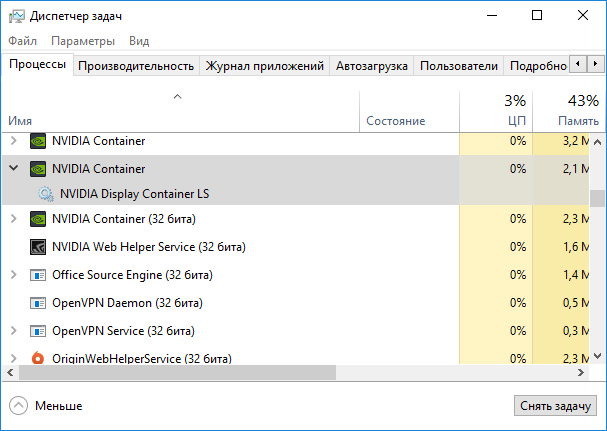Open the Файл menu
The image size is (607, 431).
point(22,41)
